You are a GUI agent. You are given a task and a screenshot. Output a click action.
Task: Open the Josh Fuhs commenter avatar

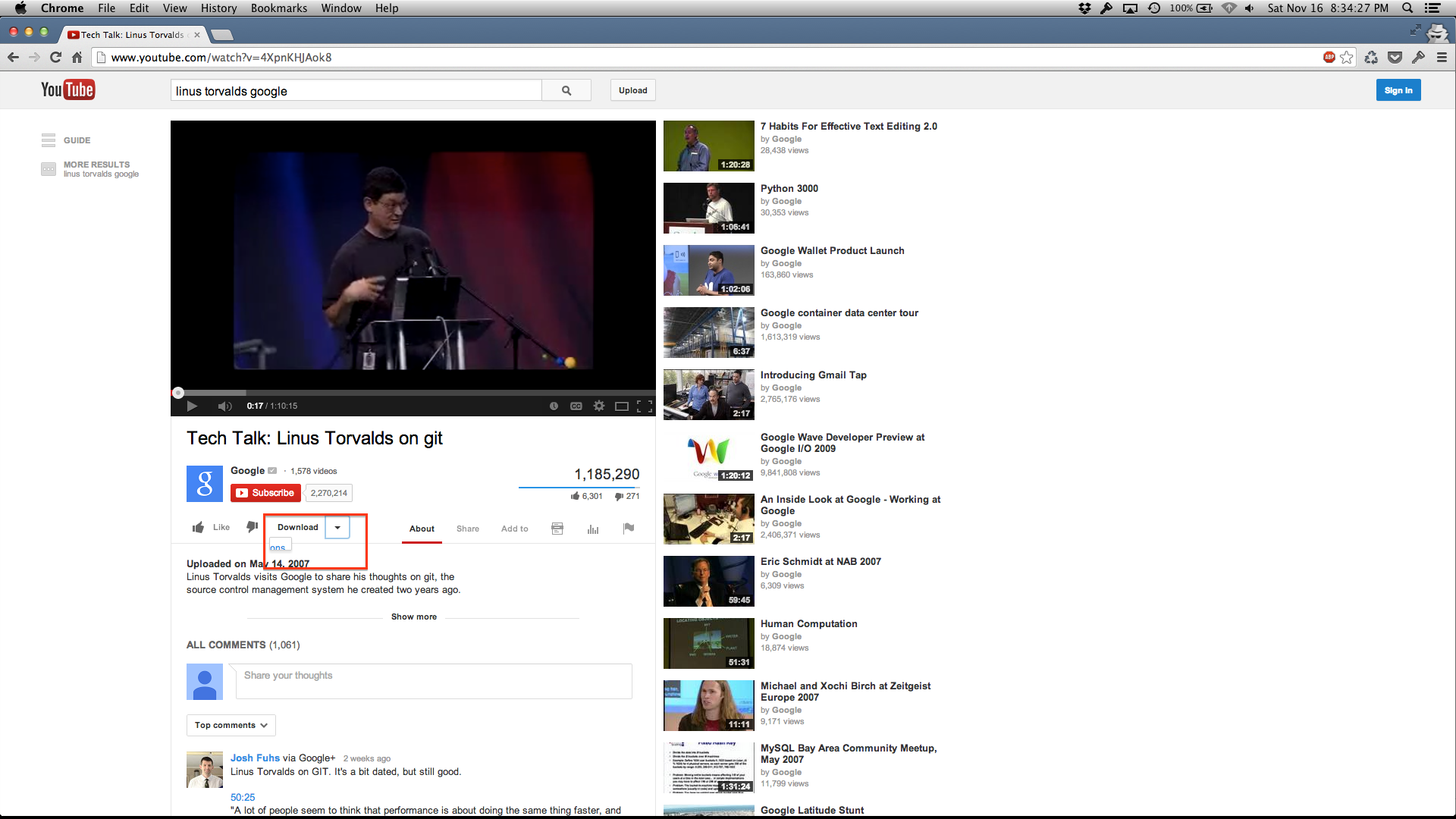tap(205, 770)
